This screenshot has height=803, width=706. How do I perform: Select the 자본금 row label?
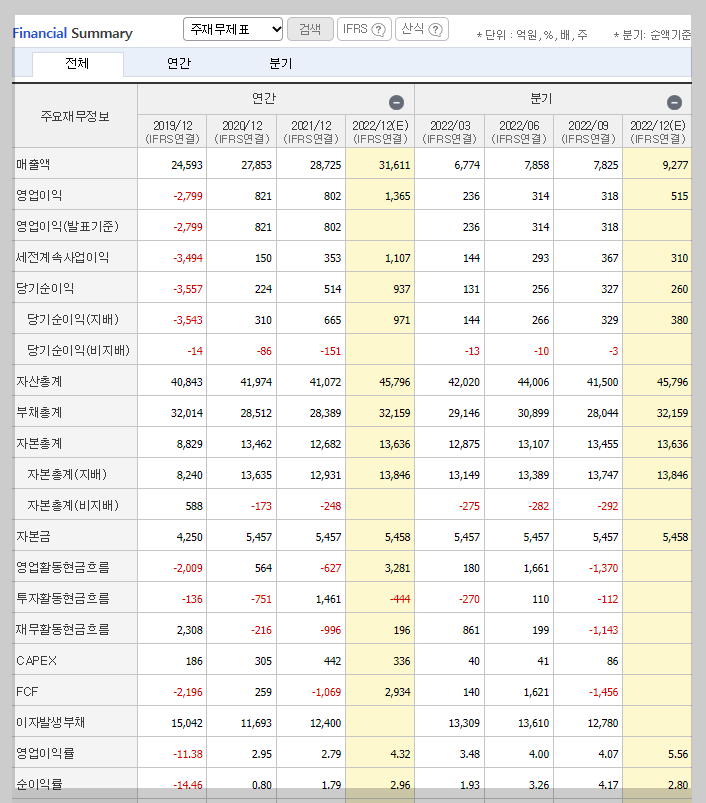pyautogui.click(x=33, y=536)
